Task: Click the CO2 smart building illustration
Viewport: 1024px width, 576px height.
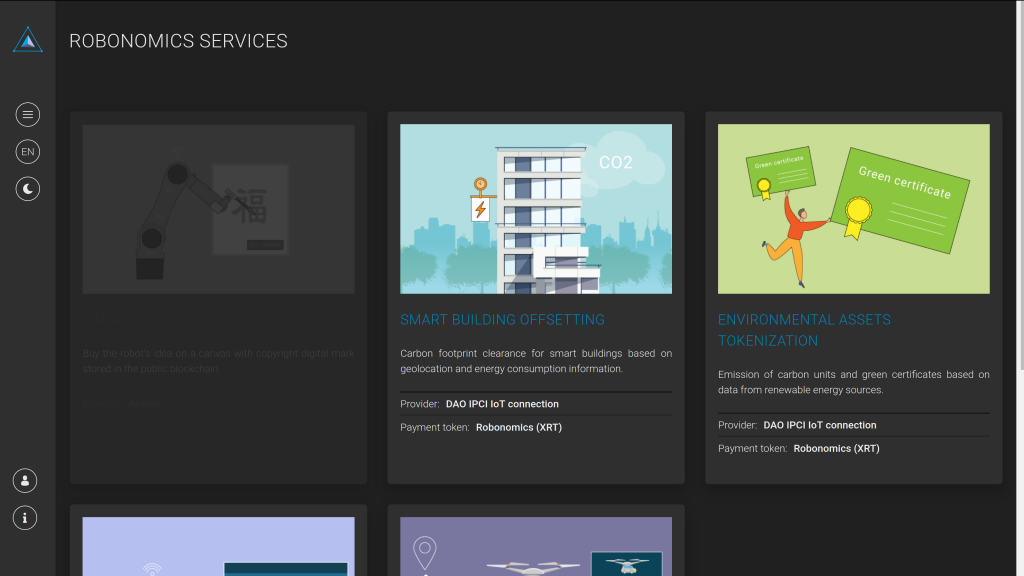Action: coord(536,209)
